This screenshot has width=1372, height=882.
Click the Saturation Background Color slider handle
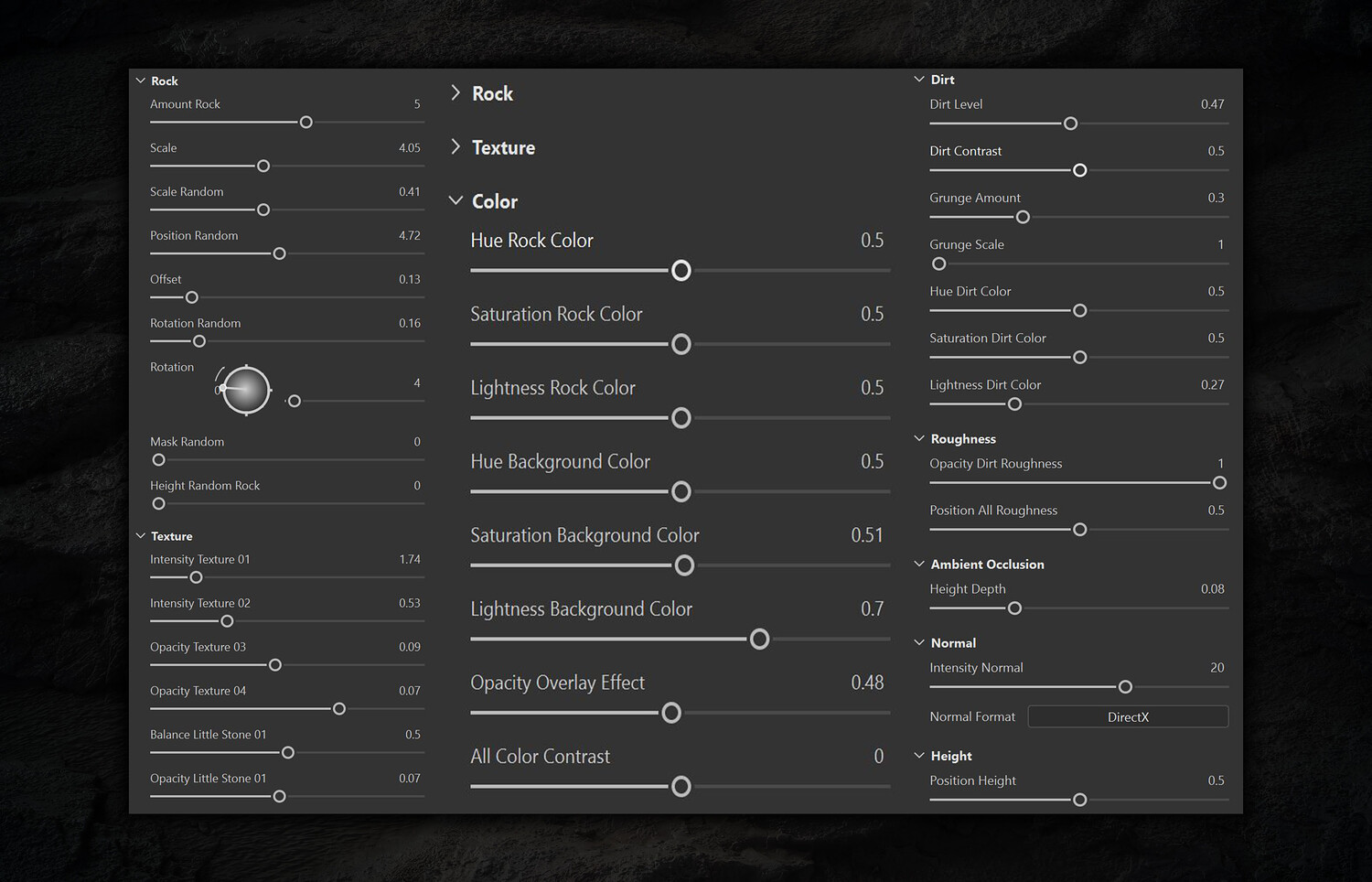pos(684,565)
